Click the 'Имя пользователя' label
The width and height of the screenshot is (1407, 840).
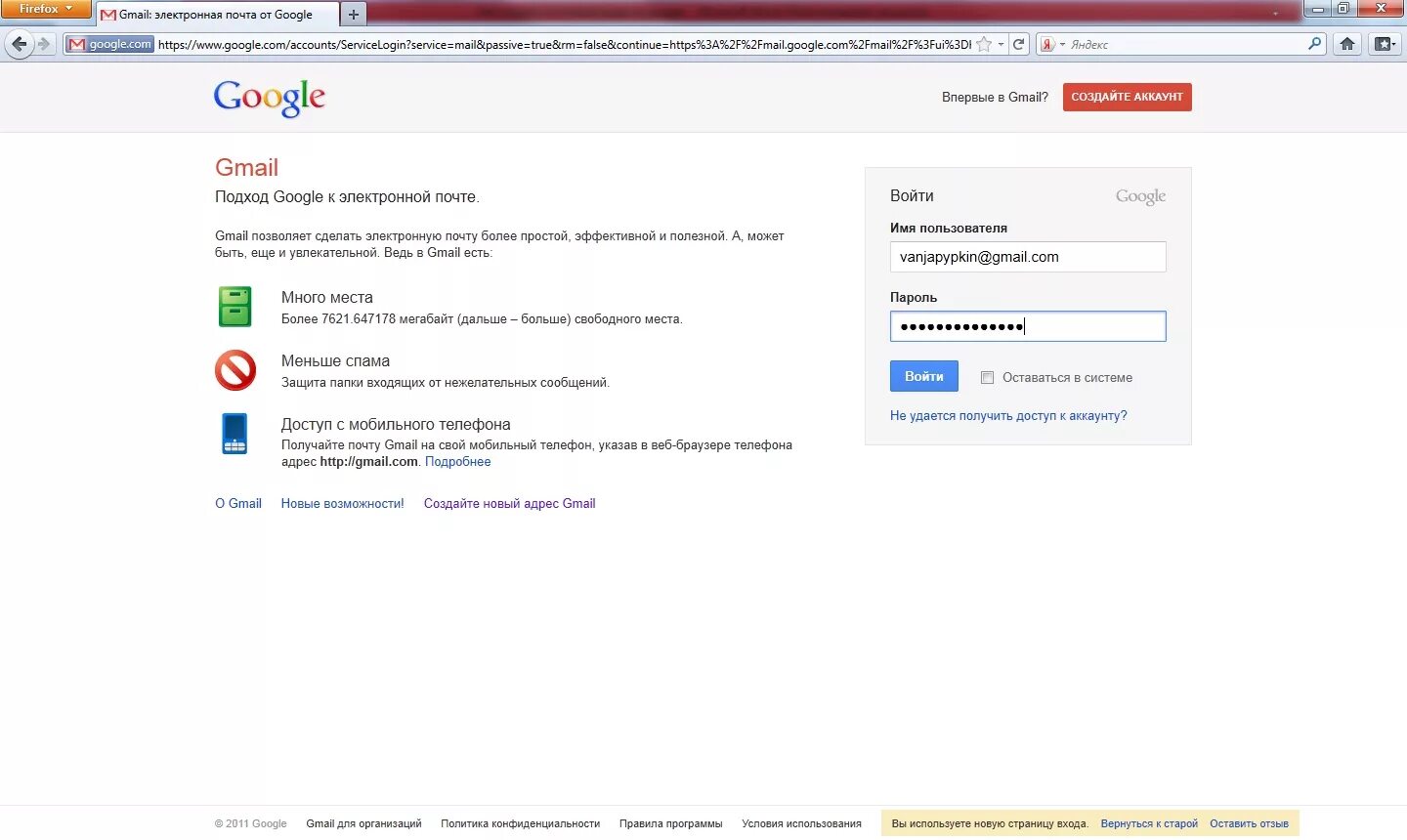click(949, 228)
